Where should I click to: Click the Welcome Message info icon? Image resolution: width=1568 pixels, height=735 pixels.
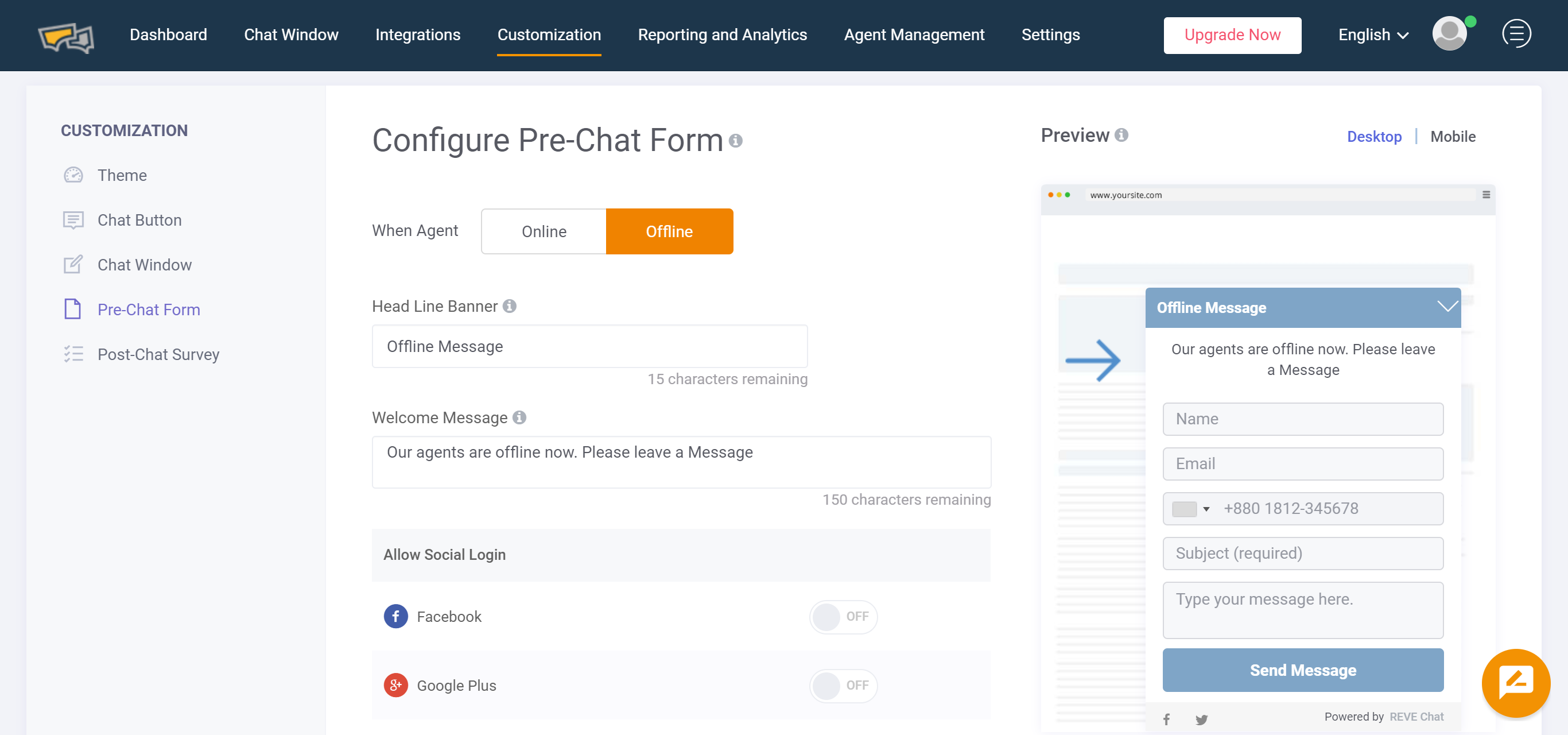(x=519, y=417)
